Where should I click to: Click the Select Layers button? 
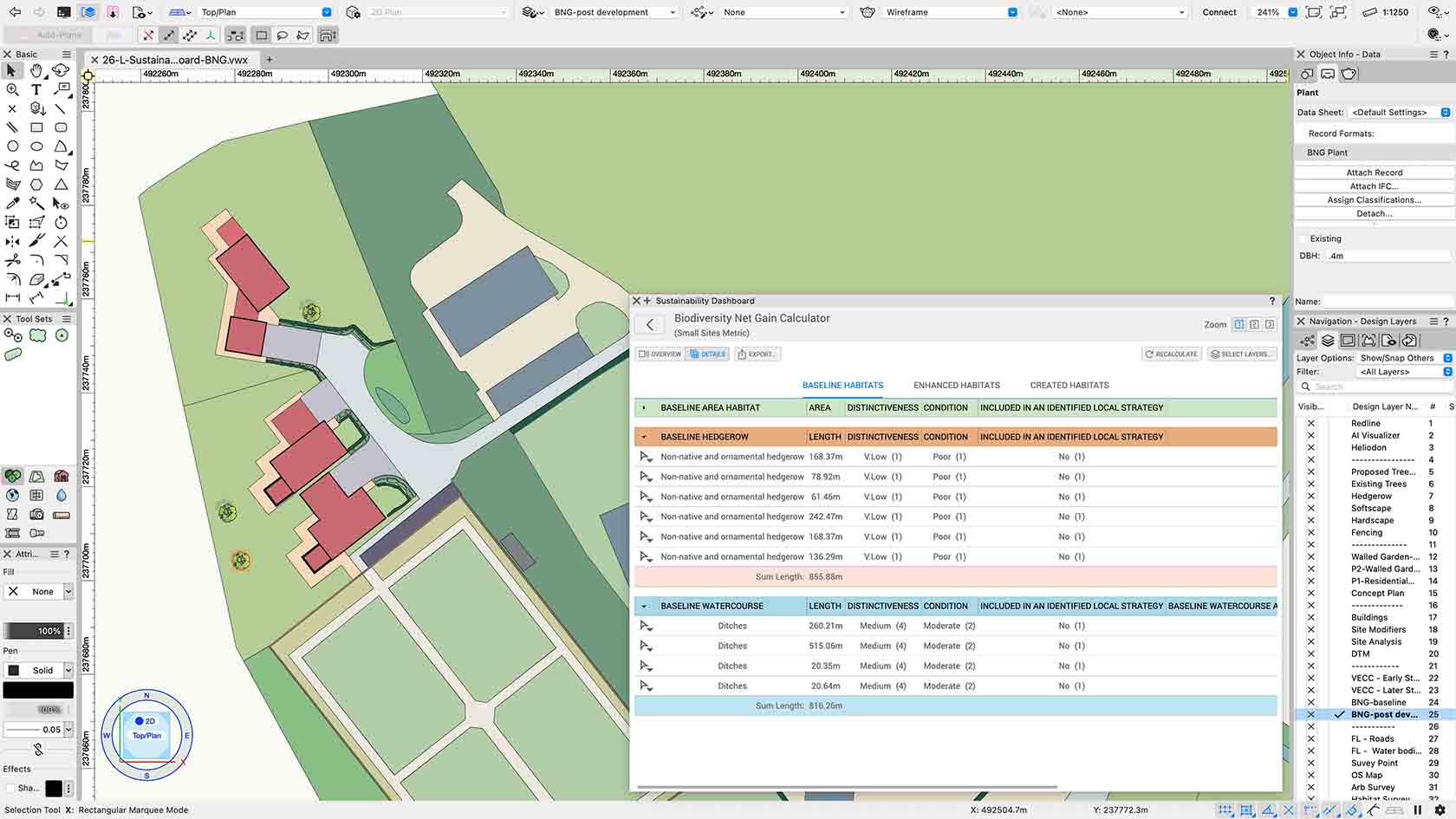pyautogui.click(x=1240, y=354)
